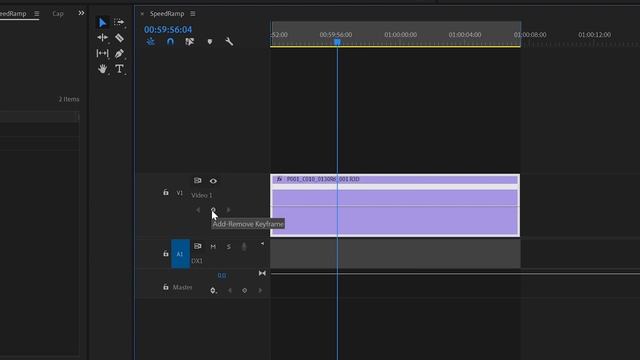Viewport: 640px width, 360px height.
Task: Toggle timeline Snap magnet
Action: 170,42
